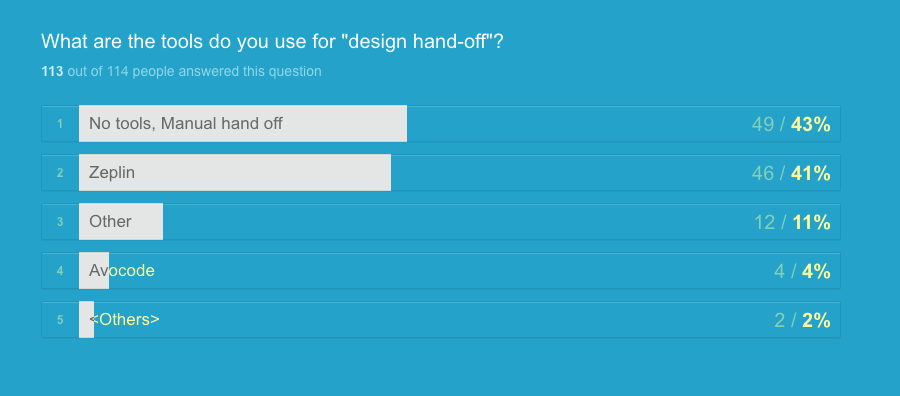Click rank number 5 beside <Others>
The height and width of the screenshot is (396, 900).
[x=60, y=320]
